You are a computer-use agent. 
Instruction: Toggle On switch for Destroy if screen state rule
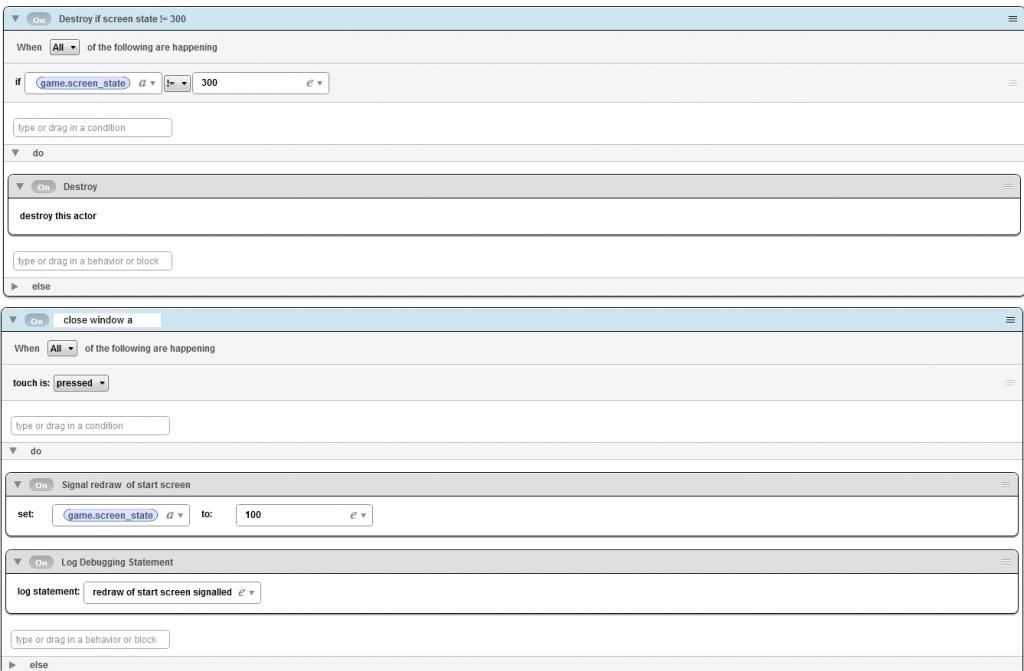(x=40, y=19)
